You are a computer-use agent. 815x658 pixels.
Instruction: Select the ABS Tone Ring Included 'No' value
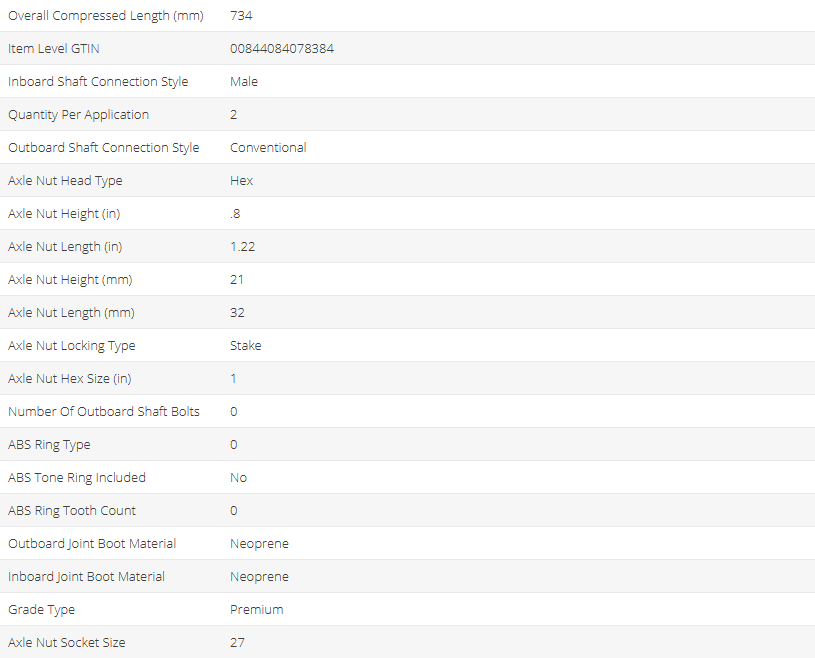click(x=238, y=478)
